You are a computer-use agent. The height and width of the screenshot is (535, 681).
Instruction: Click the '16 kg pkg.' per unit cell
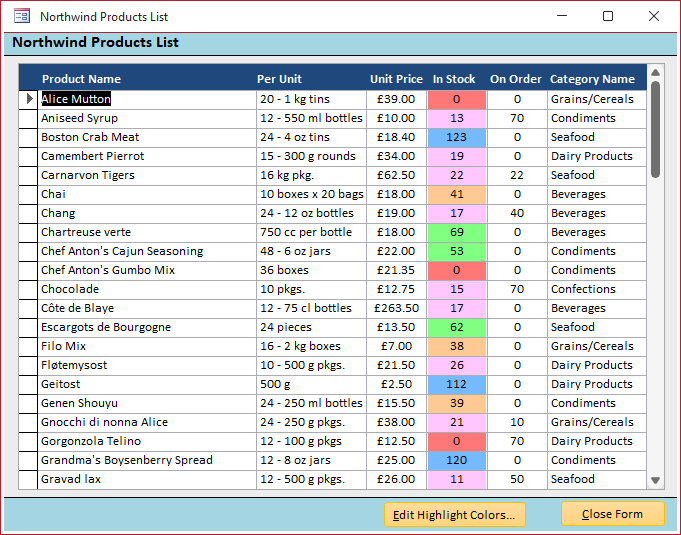coord(311,175)
